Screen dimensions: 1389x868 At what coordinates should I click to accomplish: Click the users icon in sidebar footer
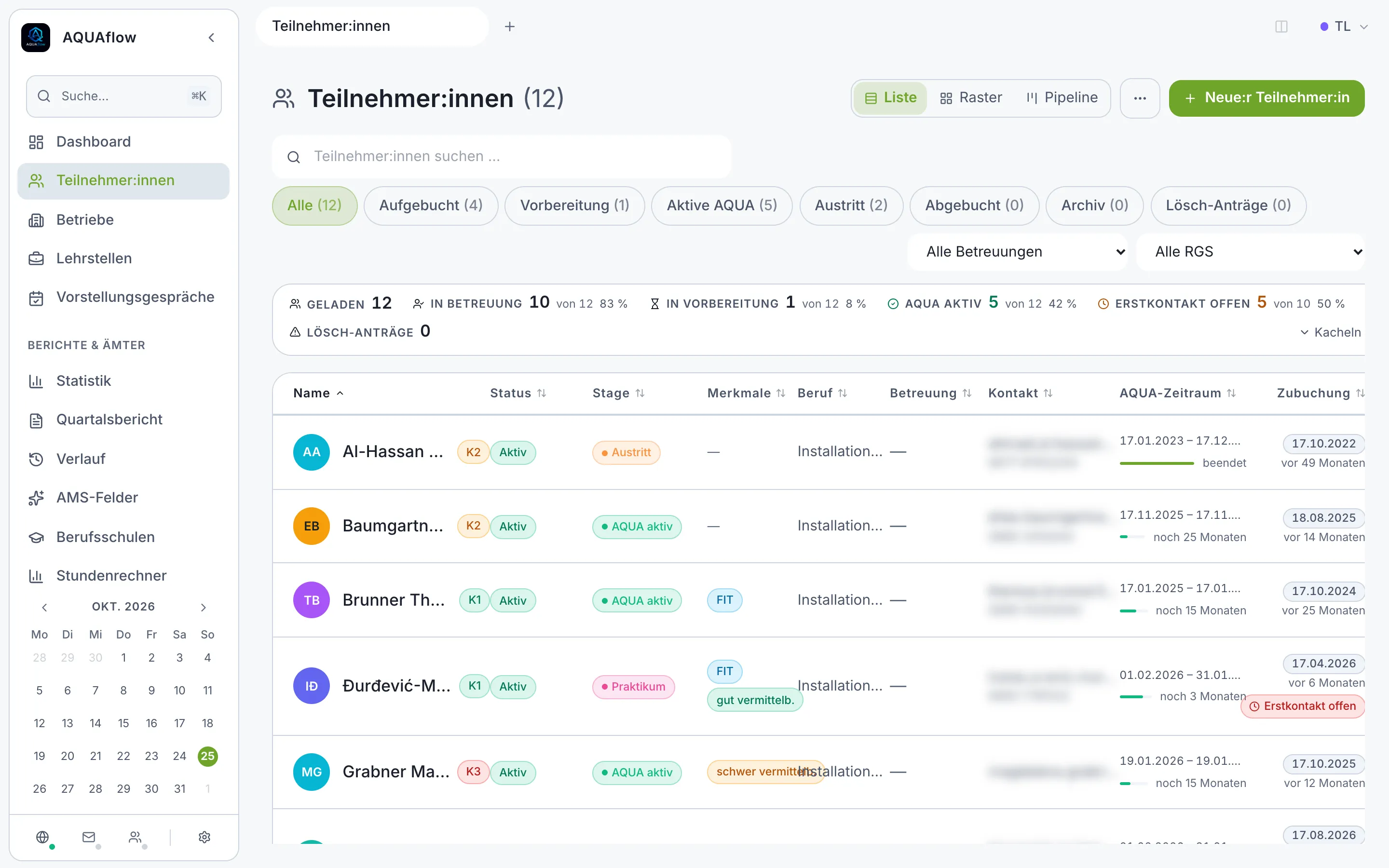(x=136, y=837)
